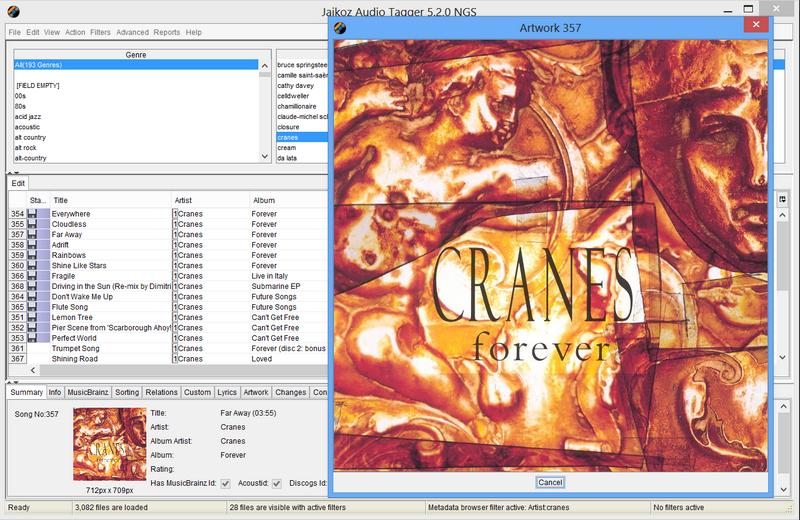Open the Help menu
The image size is (800, 520).
point(193,32)
